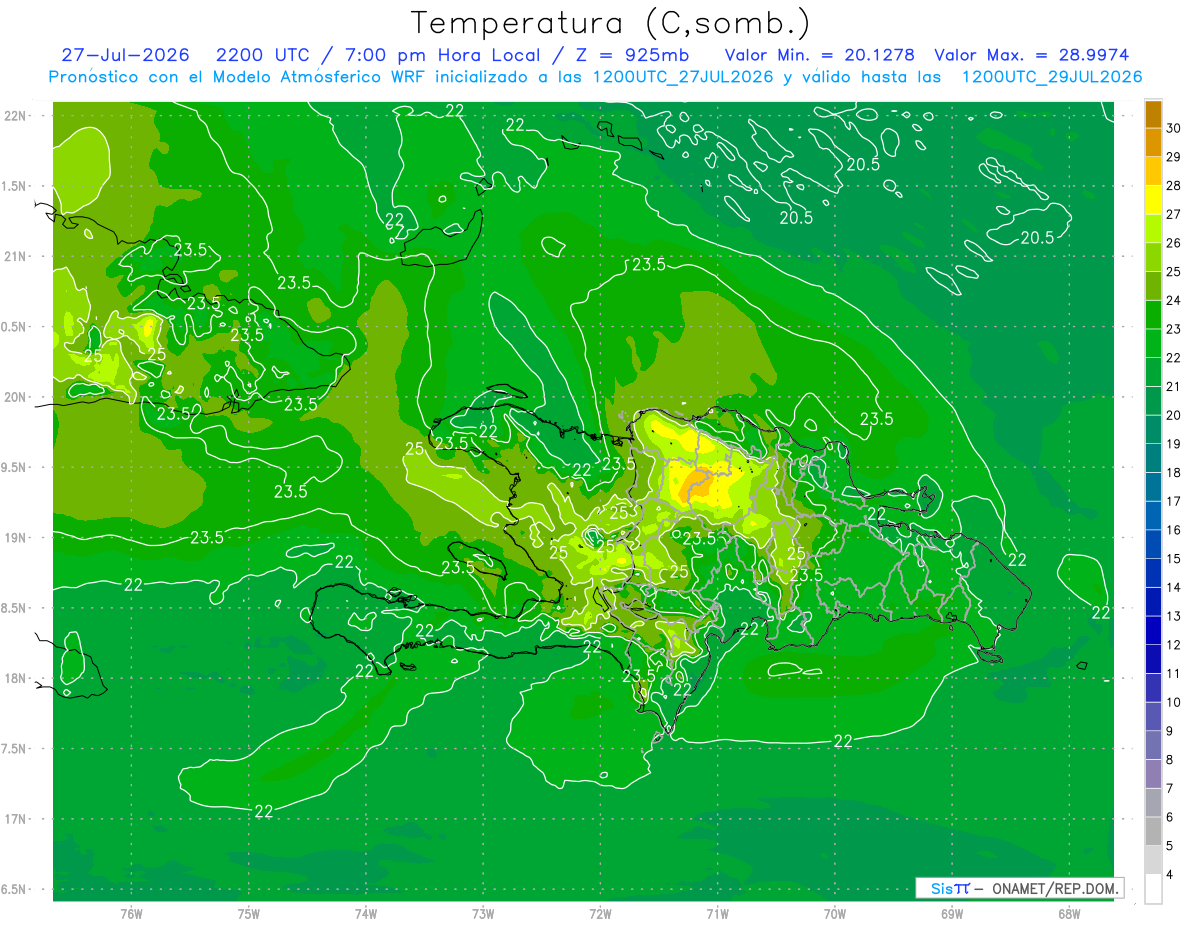Click the legend value 9

coord(1171,730)
